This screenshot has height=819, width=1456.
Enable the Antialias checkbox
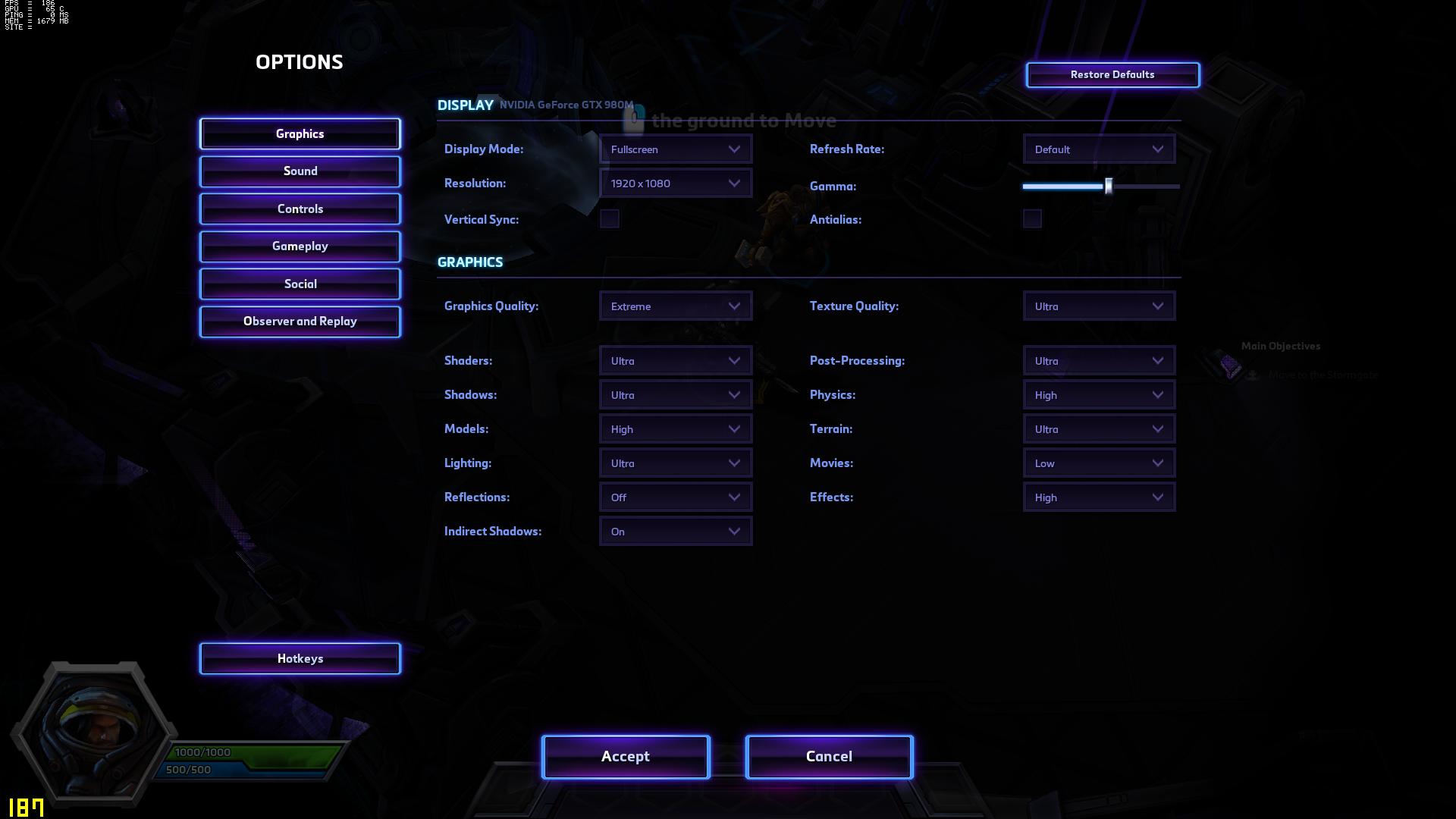pyautogui.click(x=1032, y=219)
